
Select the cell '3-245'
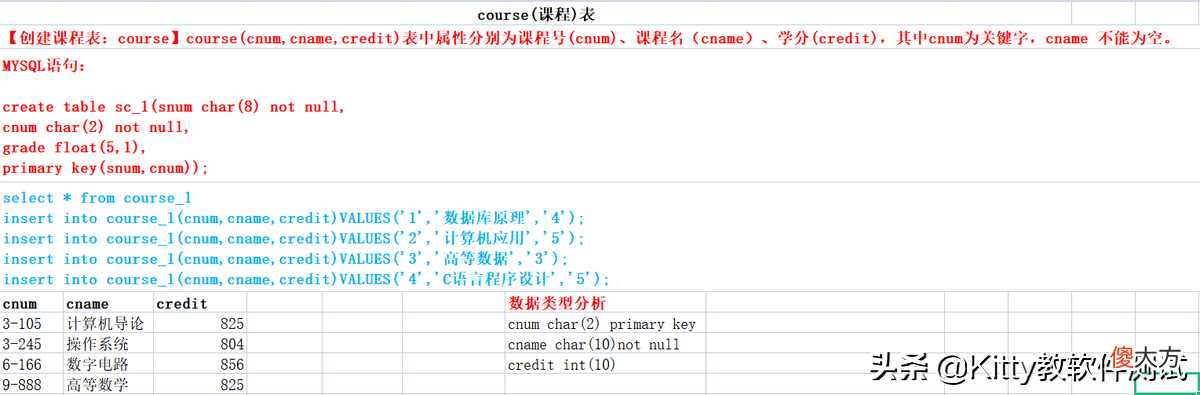pos(32,344)
